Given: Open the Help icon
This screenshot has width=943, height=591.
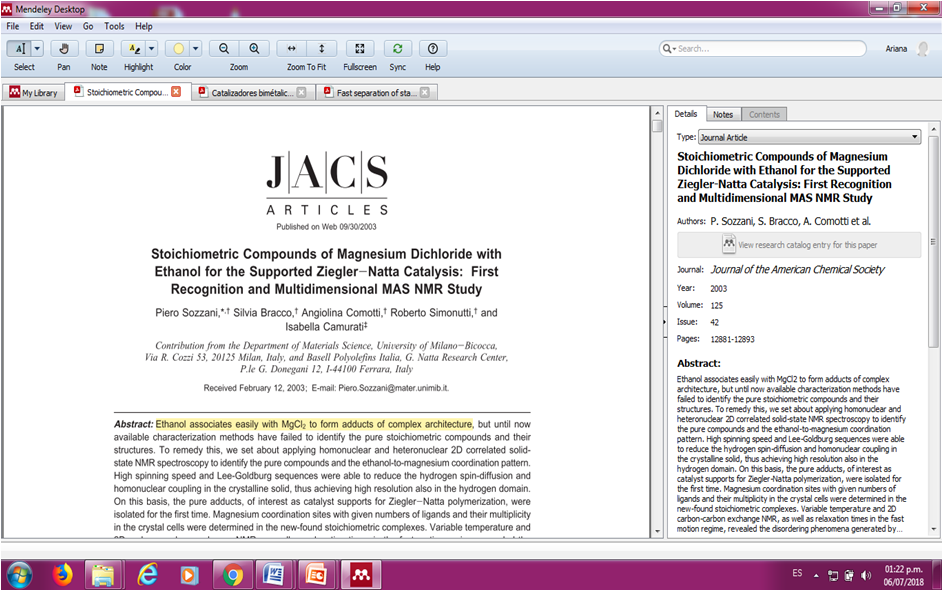Looking at the screenshot, I should pos(432,49).
